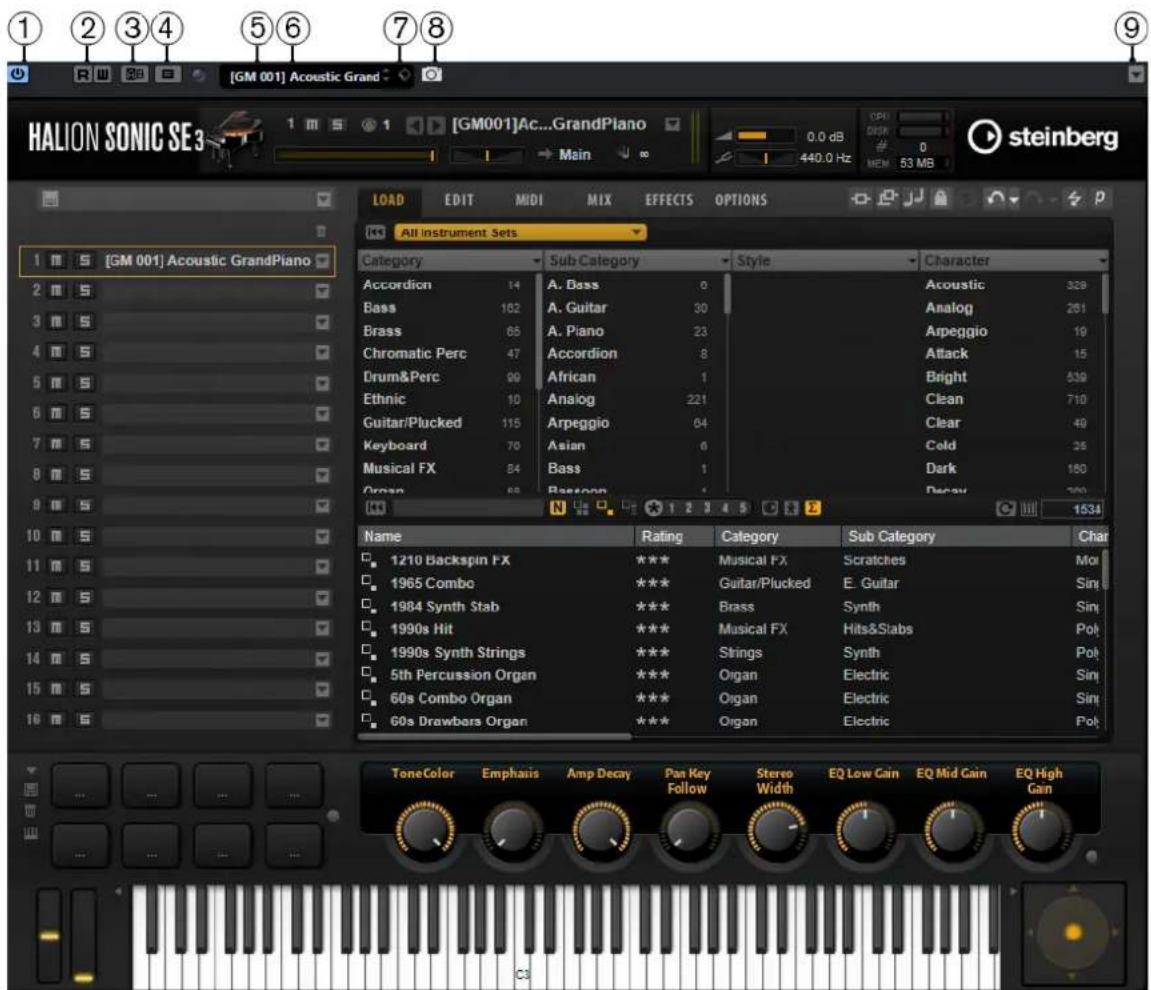
Task: Mute slot 1 Acoustic GrandPiano
Action: click(x=57, y=261)
